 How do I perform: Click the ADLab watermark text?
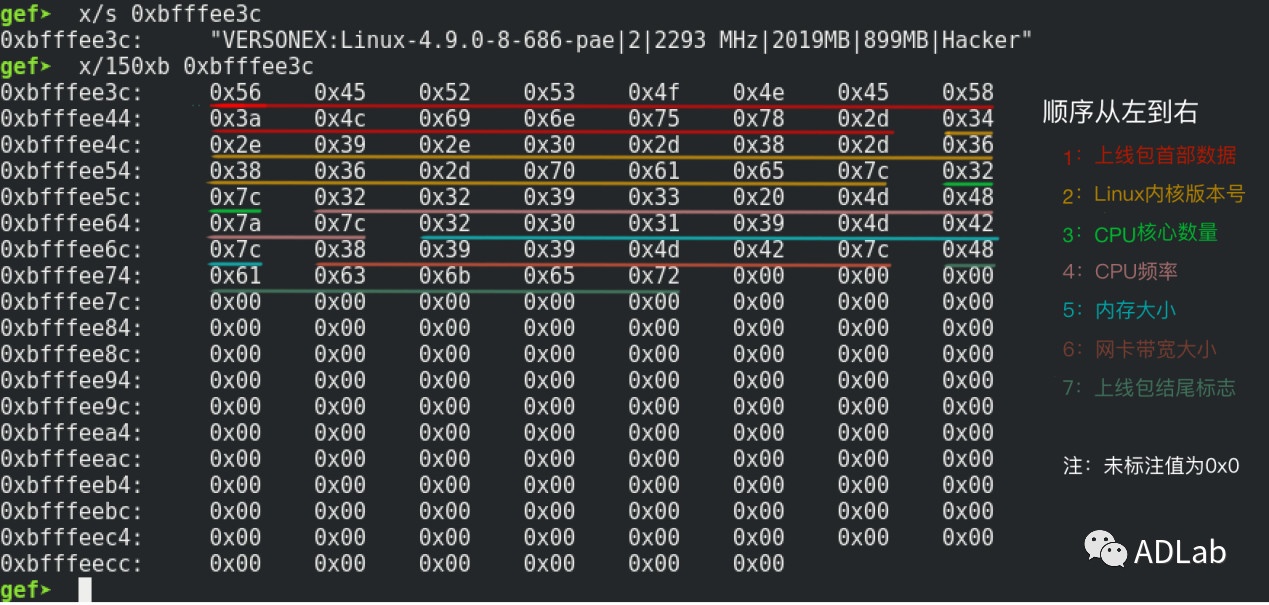[x=1180, y=551]
